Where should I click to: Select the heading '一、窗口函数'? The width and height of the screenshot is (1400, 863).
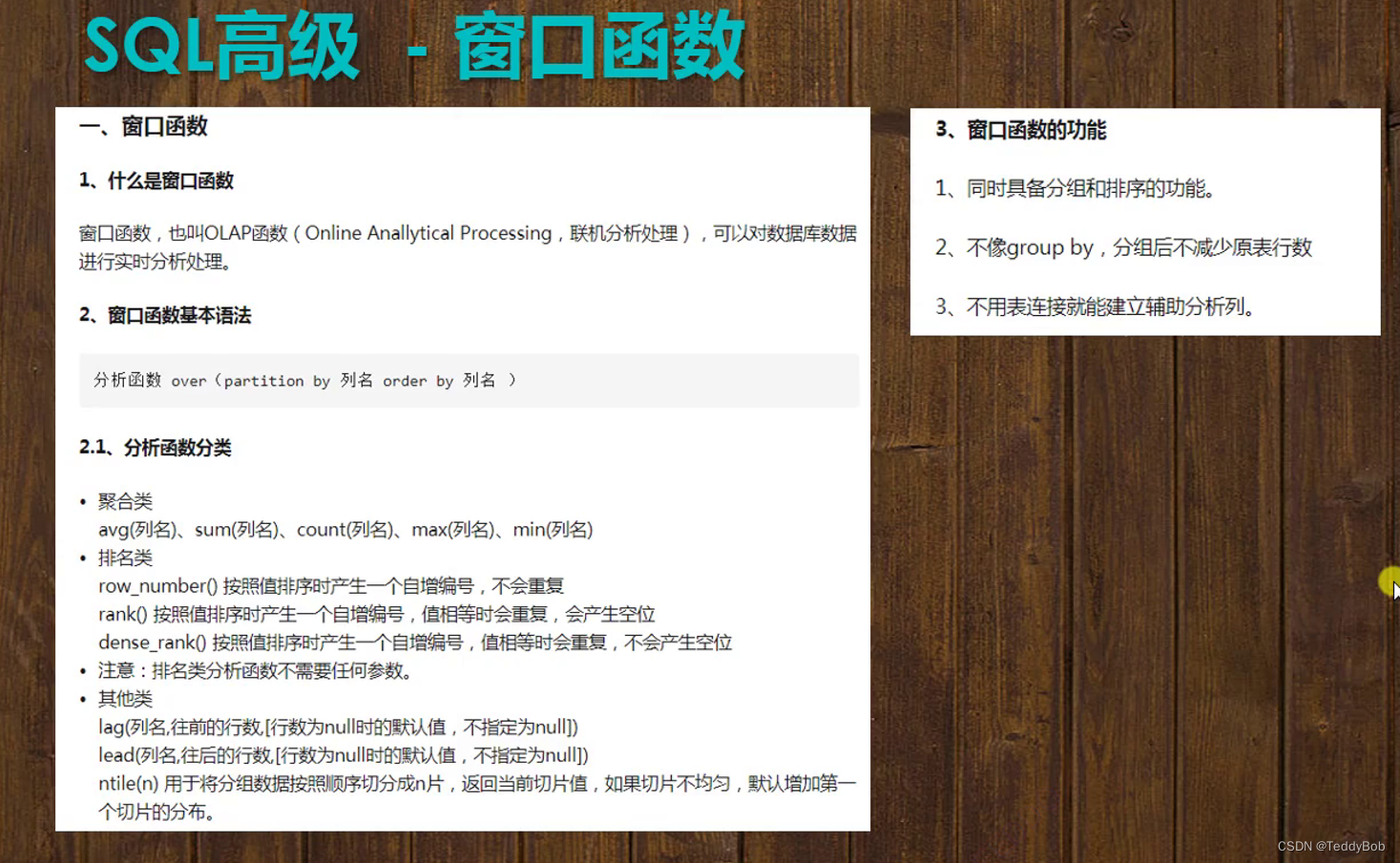pyautogui.click(x=143, y=127)
